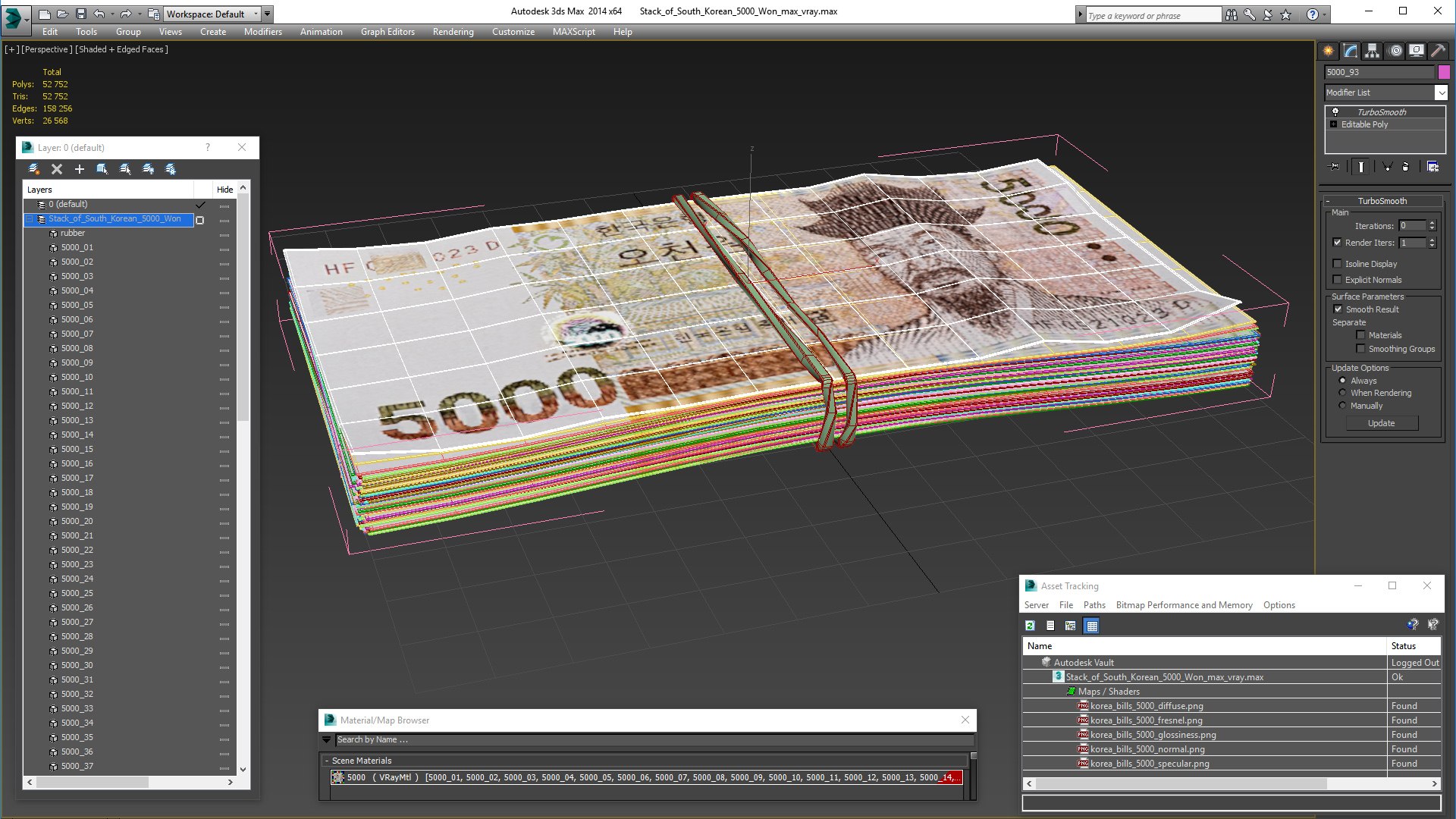
Task: Click the Save File floppy icon
Action: (81, 14)
